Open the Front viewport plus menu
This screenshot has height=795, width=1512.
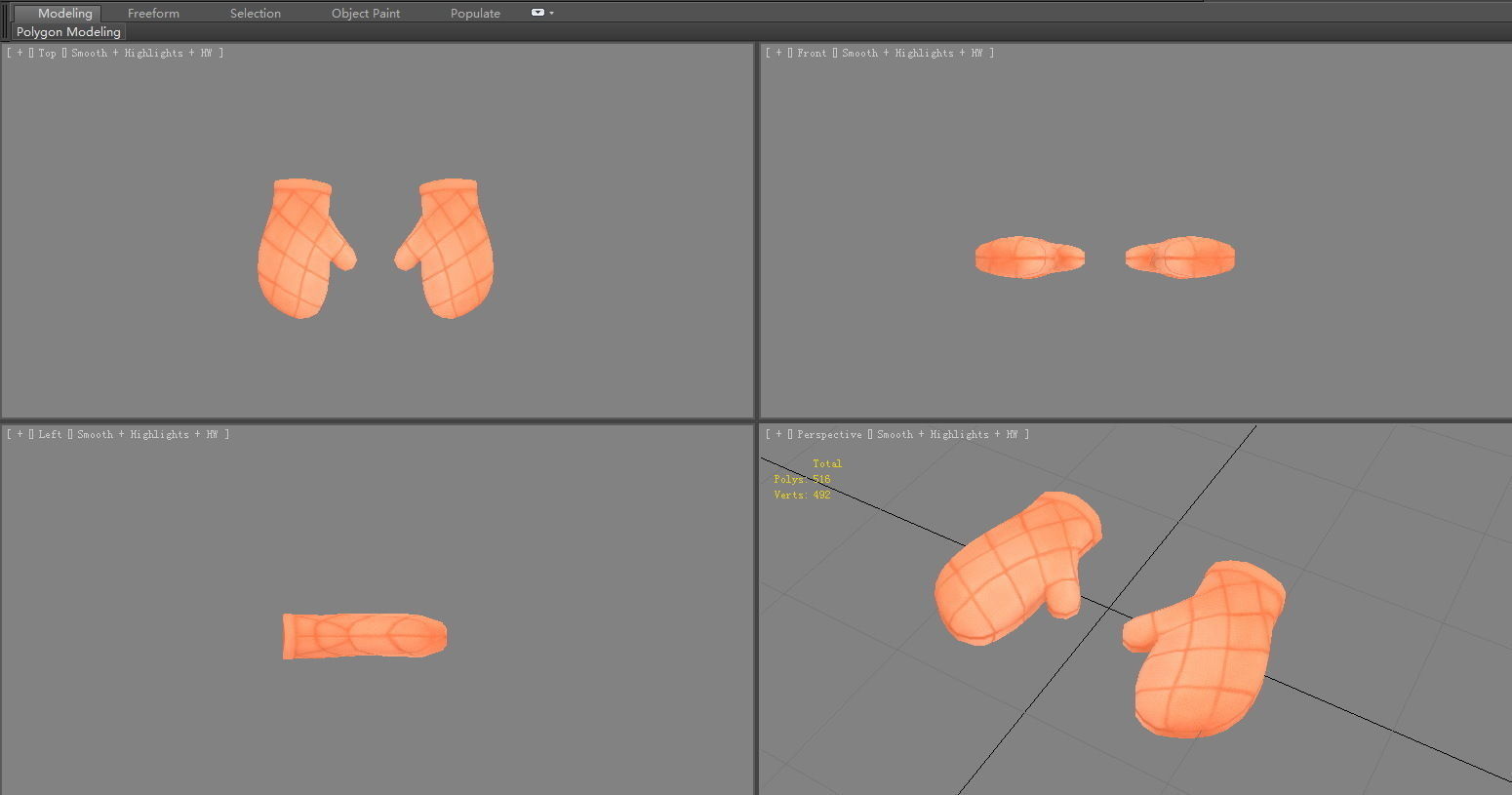pyautogui.click(x=778, y=53)
